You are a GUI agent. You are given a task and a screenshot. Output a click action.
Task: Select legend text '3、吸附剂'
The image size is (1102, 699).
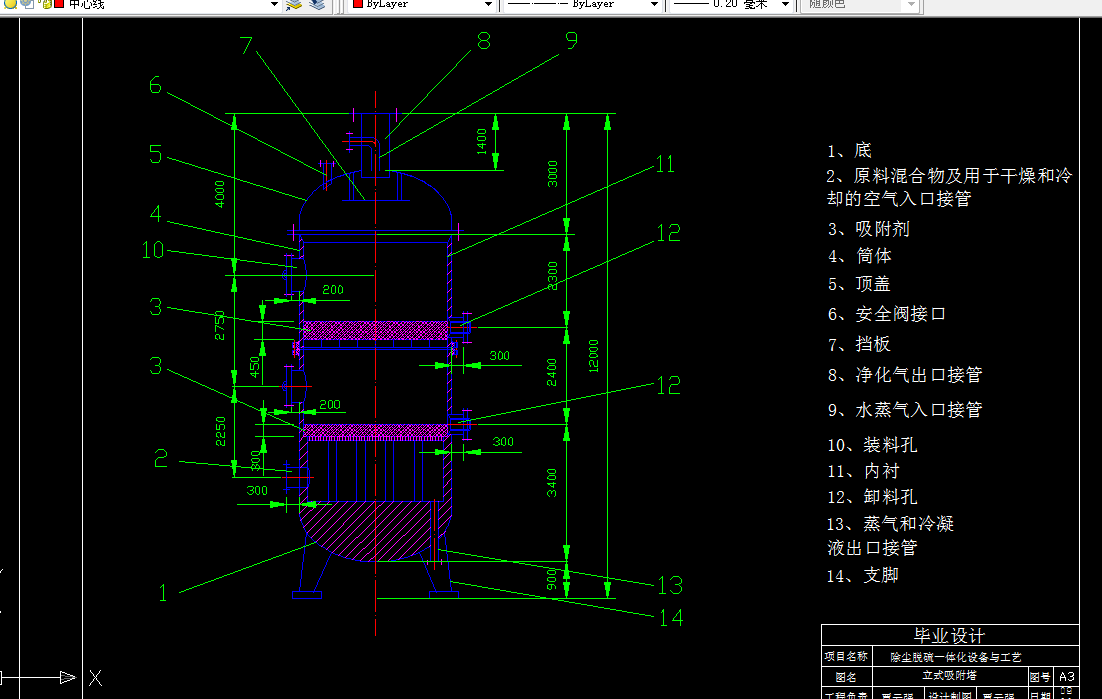pyautogui.click(x=869, y=229)
